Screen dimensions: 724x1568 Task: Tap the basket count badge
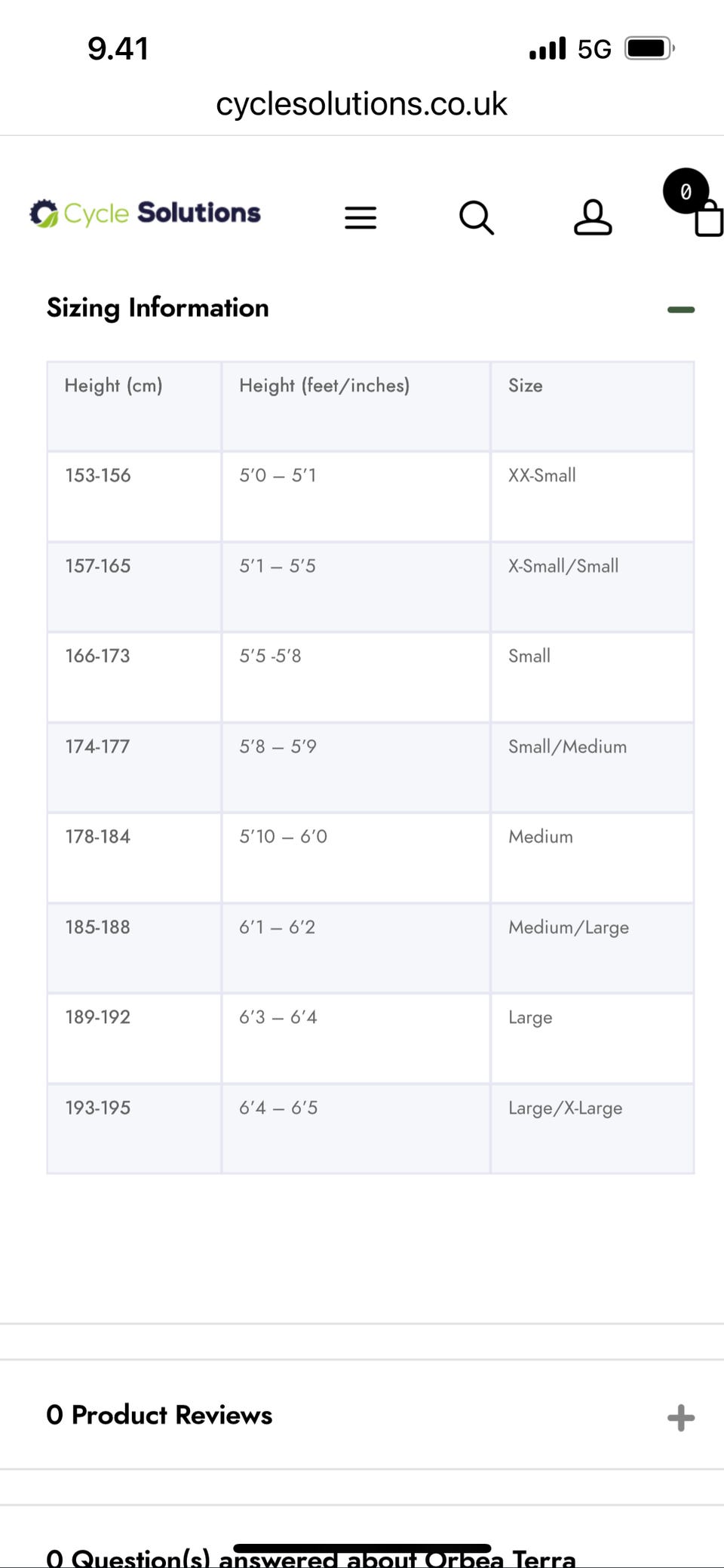click(685, 191)
